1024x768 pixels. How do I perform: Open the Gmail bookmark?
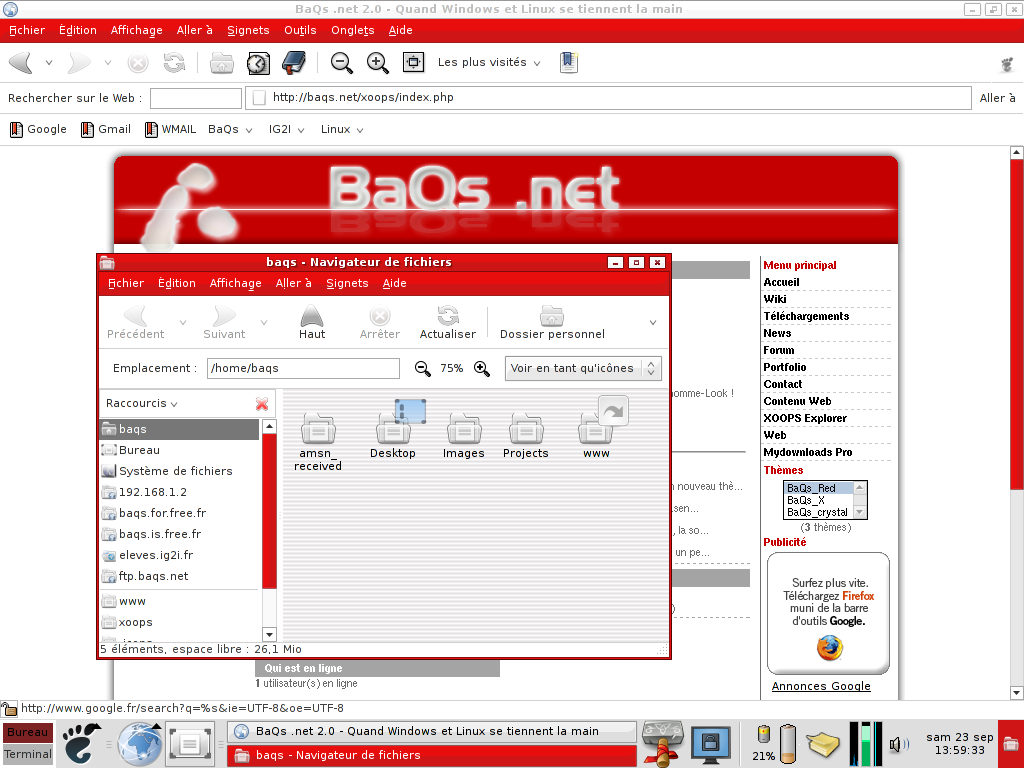click(106, 129)
